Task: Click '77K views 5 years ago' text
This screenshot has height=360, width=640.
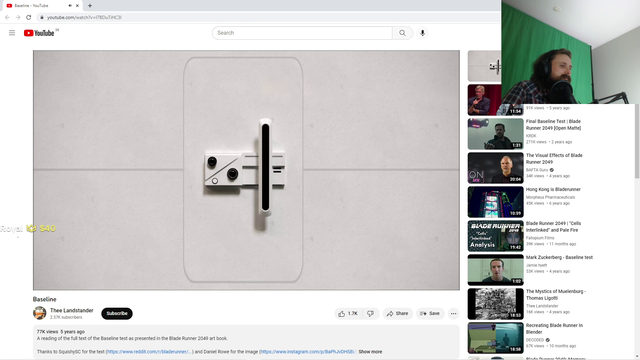Action: [61, 332]
